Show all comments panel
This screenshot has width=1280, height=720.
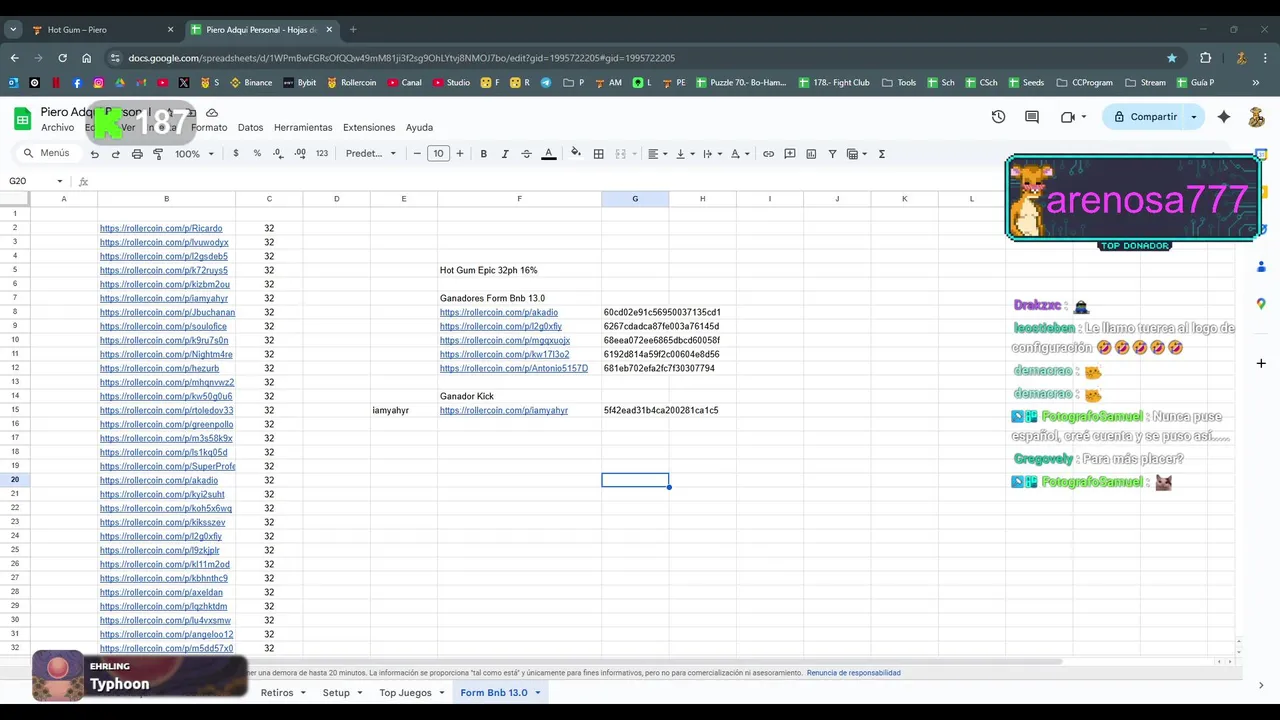click(1032, 117)
